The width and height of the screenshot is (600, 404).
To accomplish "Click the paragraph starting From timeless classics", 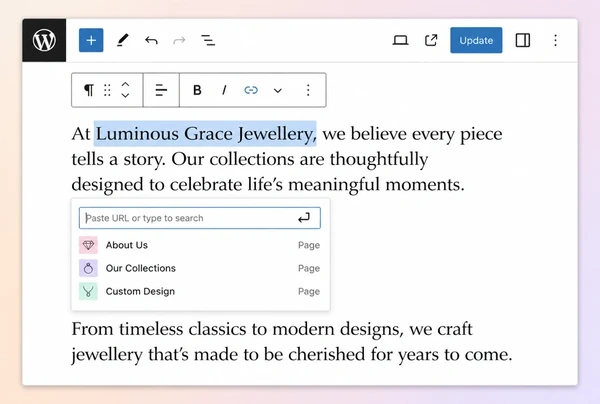I will [x=292, y=341].
